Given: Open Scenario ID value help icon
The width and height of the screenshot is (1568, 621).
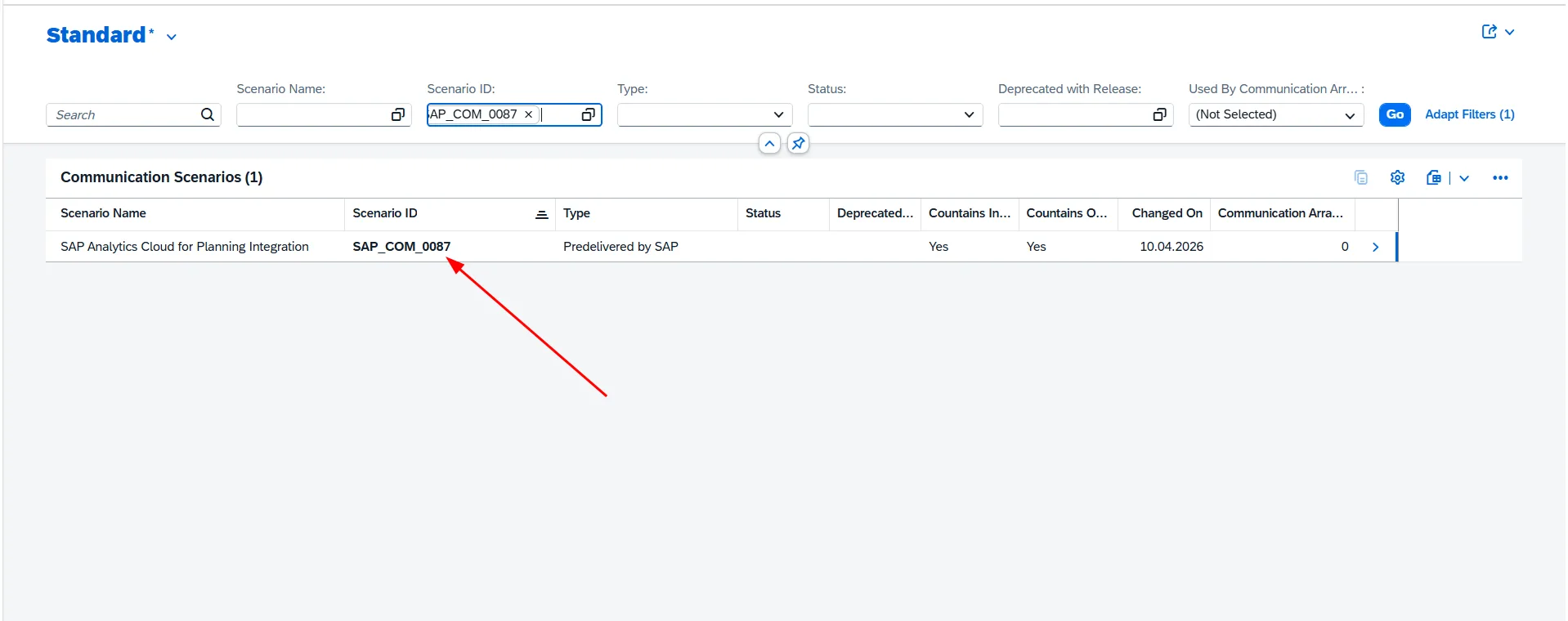Looking at the screenshot, I should pos(588,114).
